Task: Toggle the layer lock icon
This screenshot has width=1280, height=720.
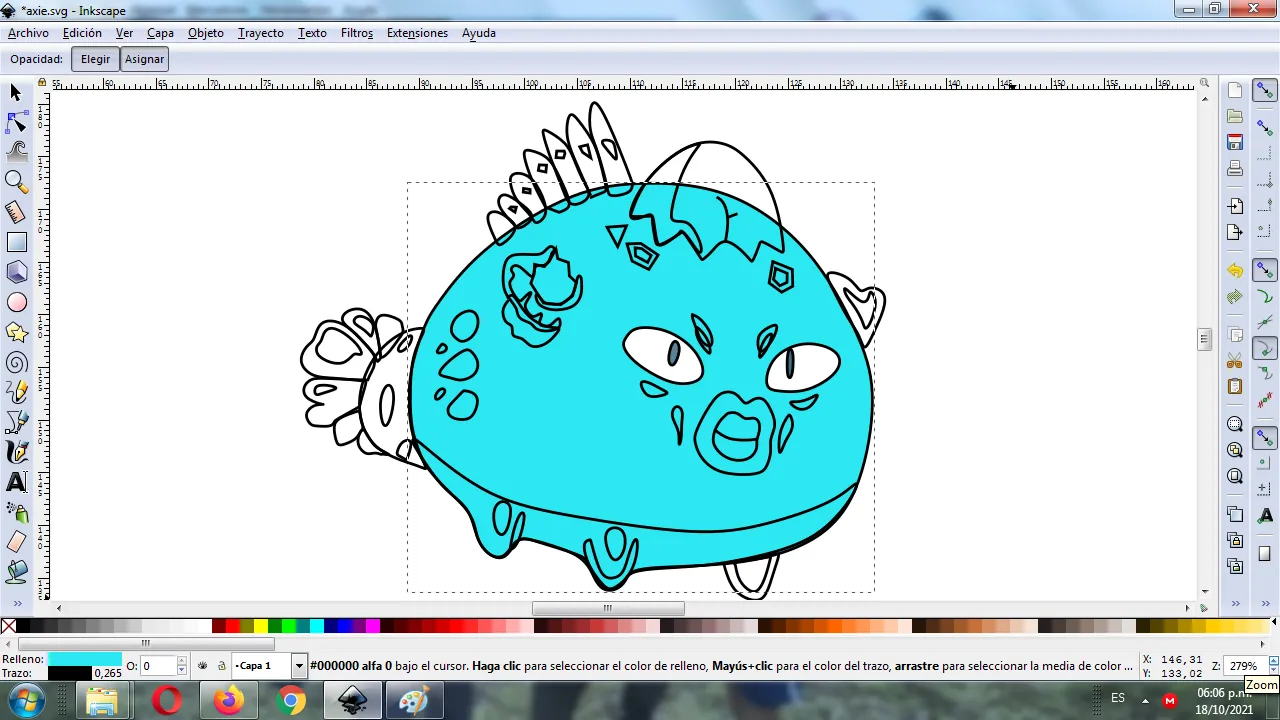Action: [221, 665]
